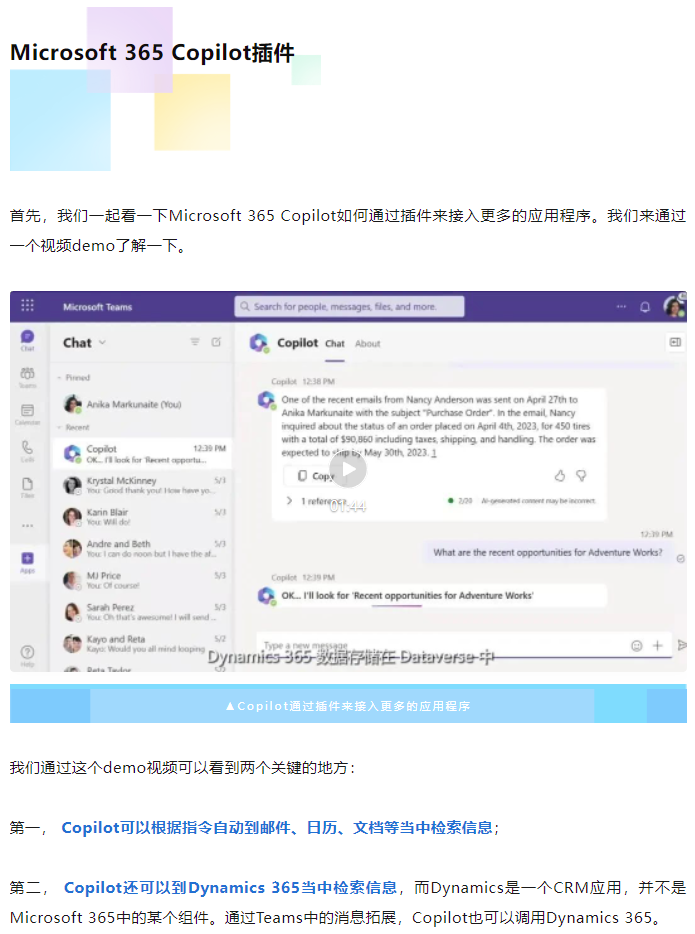695x934 pixels.
Task: Switch to Copilot Chat tab
Action: click(x=335, y=344)
